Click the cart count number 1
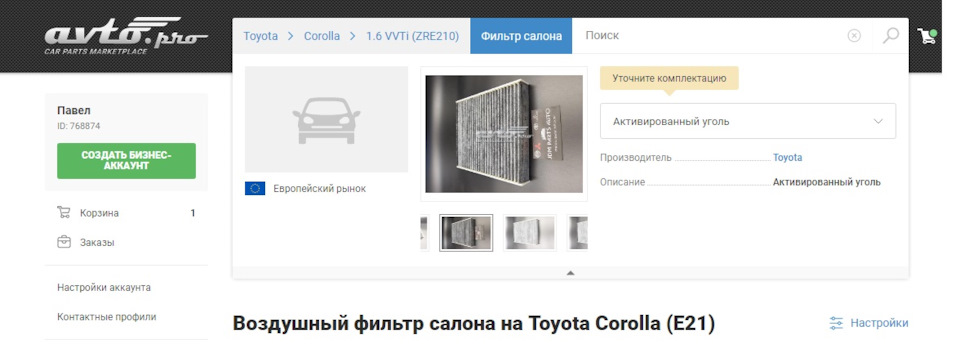 (193, 213)
